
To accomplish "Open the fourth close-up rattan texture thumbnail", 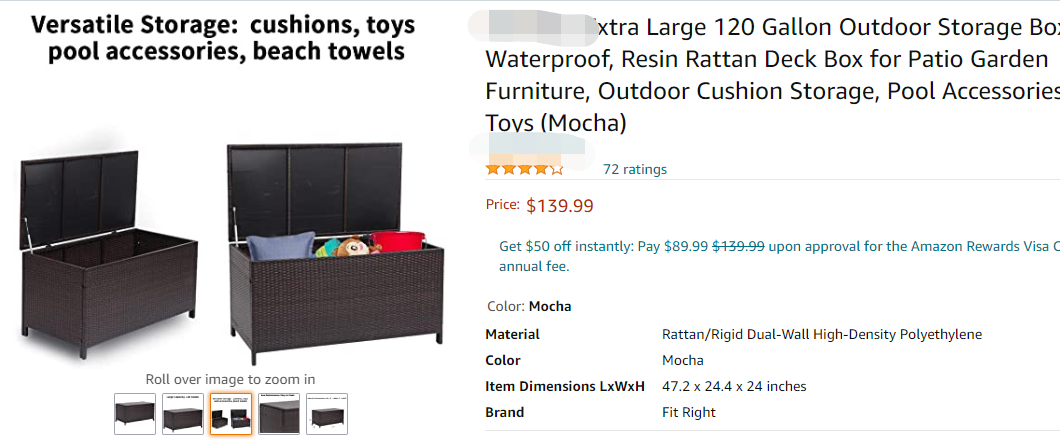I will [279, 413].
